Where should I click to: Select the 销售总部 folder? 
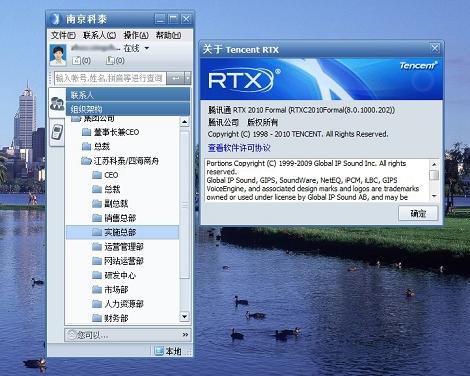point(114,218)
